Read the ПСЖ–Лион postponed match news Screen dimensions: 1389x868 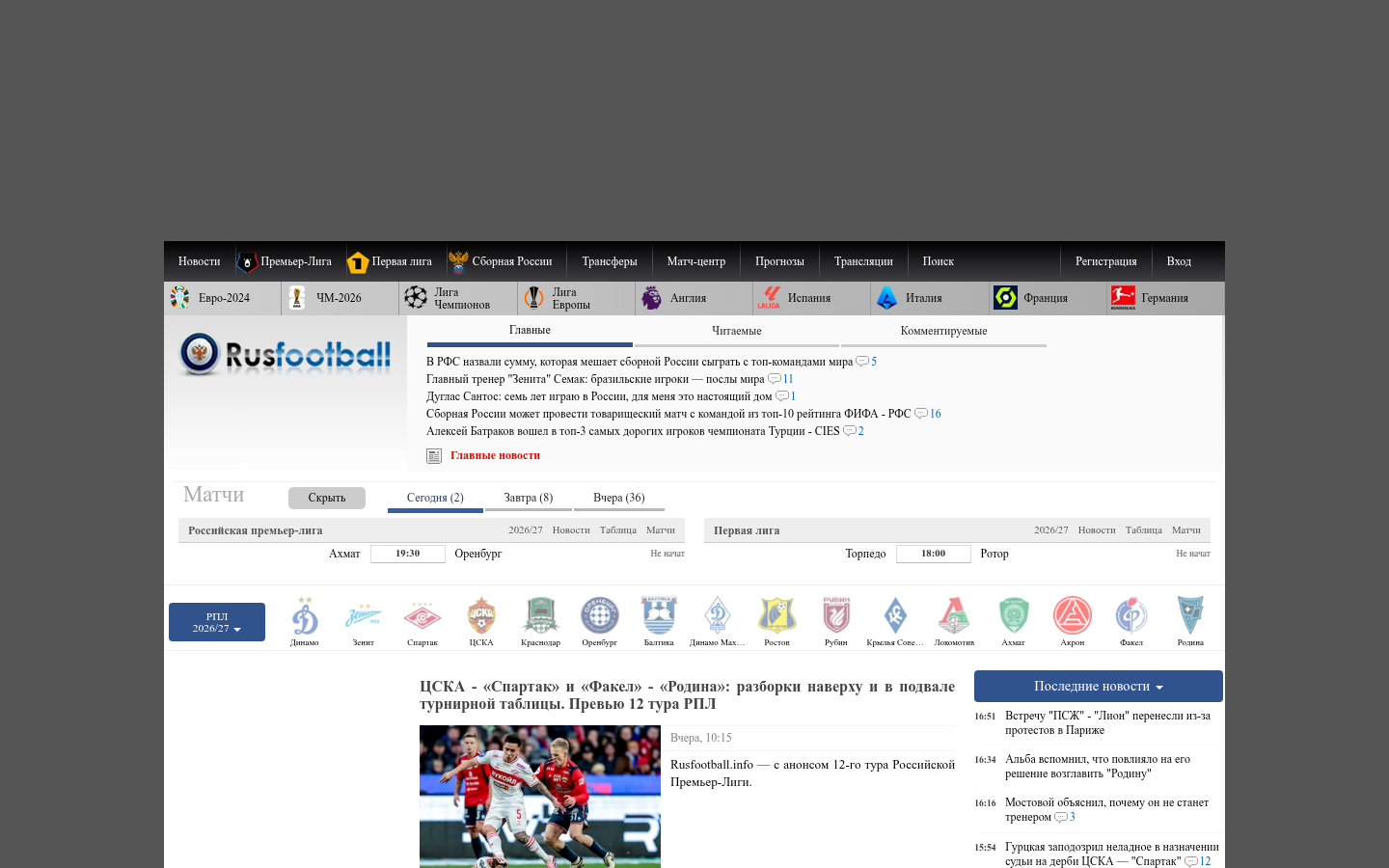[x=1107, y=722]
